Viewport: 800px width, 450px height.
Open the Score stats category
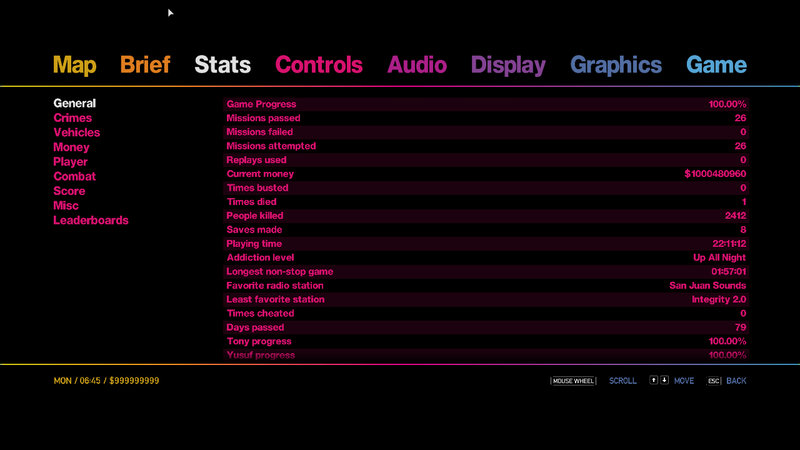click(x=69, y=191)
